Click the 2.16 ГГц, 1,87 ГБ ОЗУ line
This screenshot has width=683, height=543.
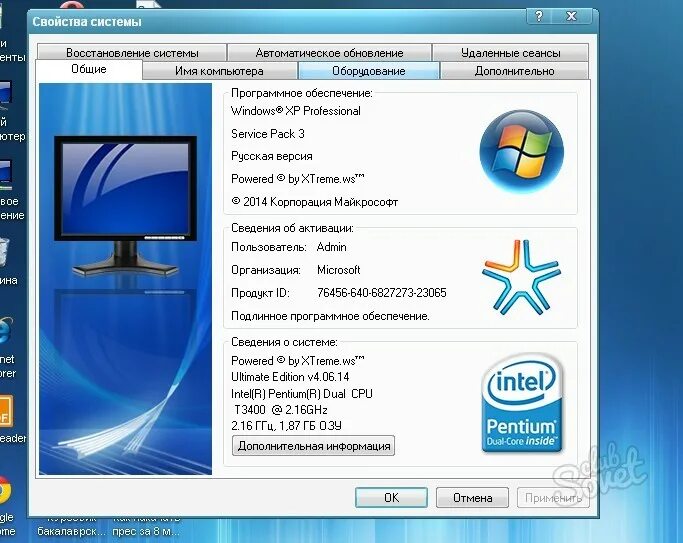pyautogui.click(x=286, y=425)
